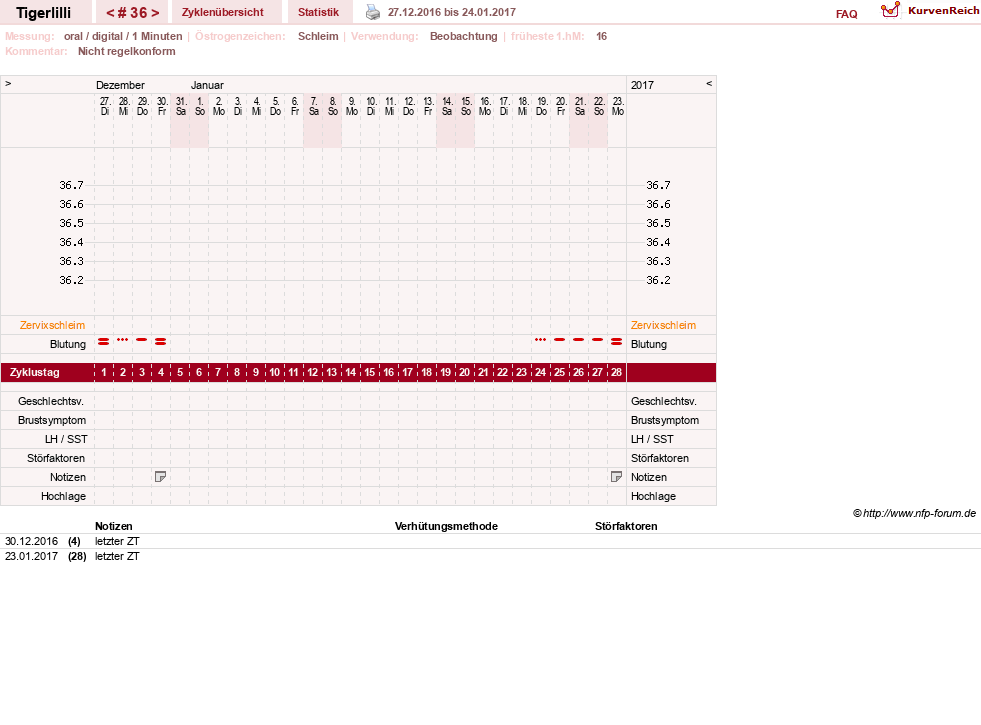981x725 pixels.
Task: Click the left 36.7 temperature label
Action: pyautogui.click(x=71, y=185)
